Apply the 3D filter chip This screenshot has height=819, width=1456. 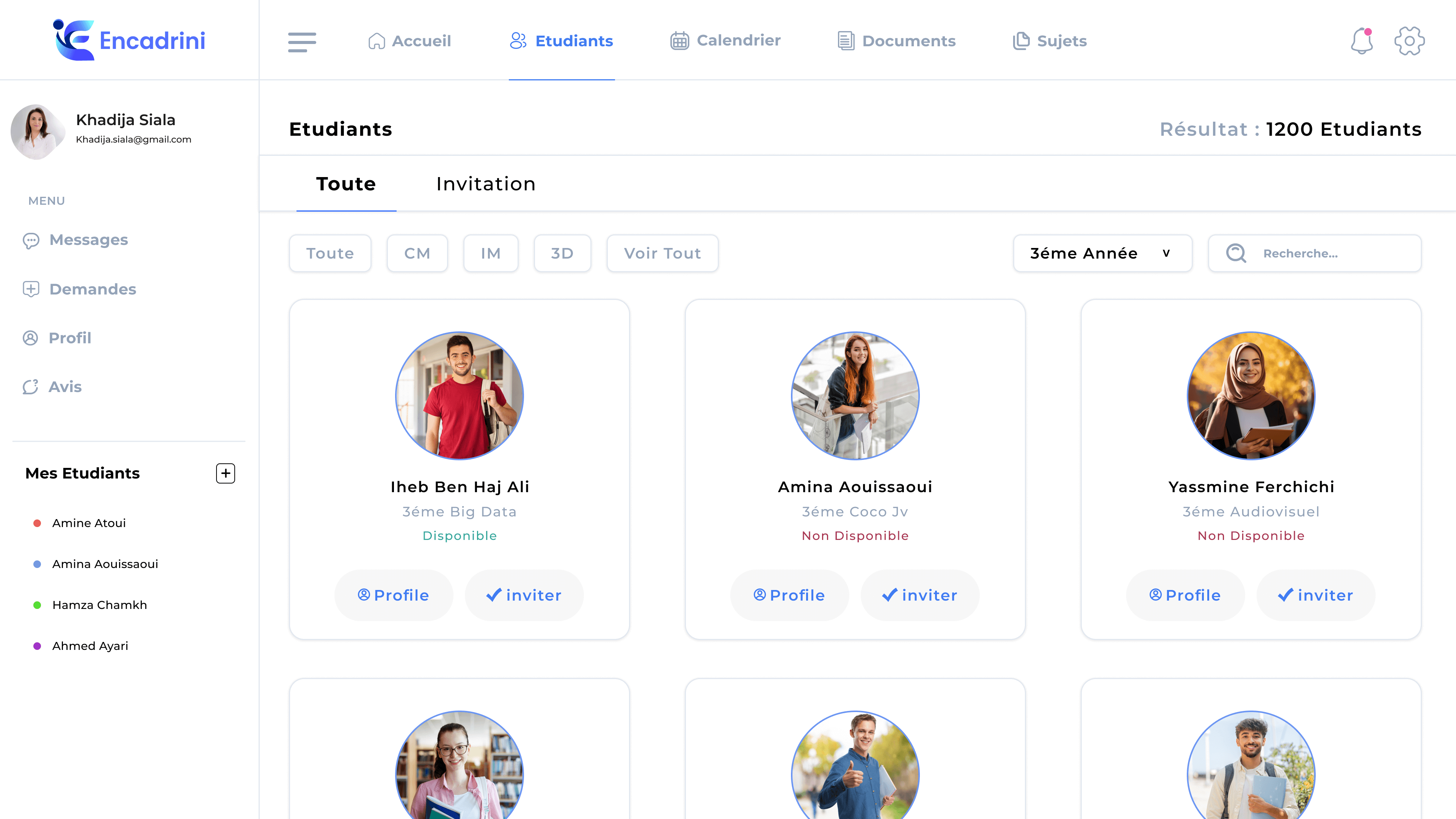click(562, 253)
